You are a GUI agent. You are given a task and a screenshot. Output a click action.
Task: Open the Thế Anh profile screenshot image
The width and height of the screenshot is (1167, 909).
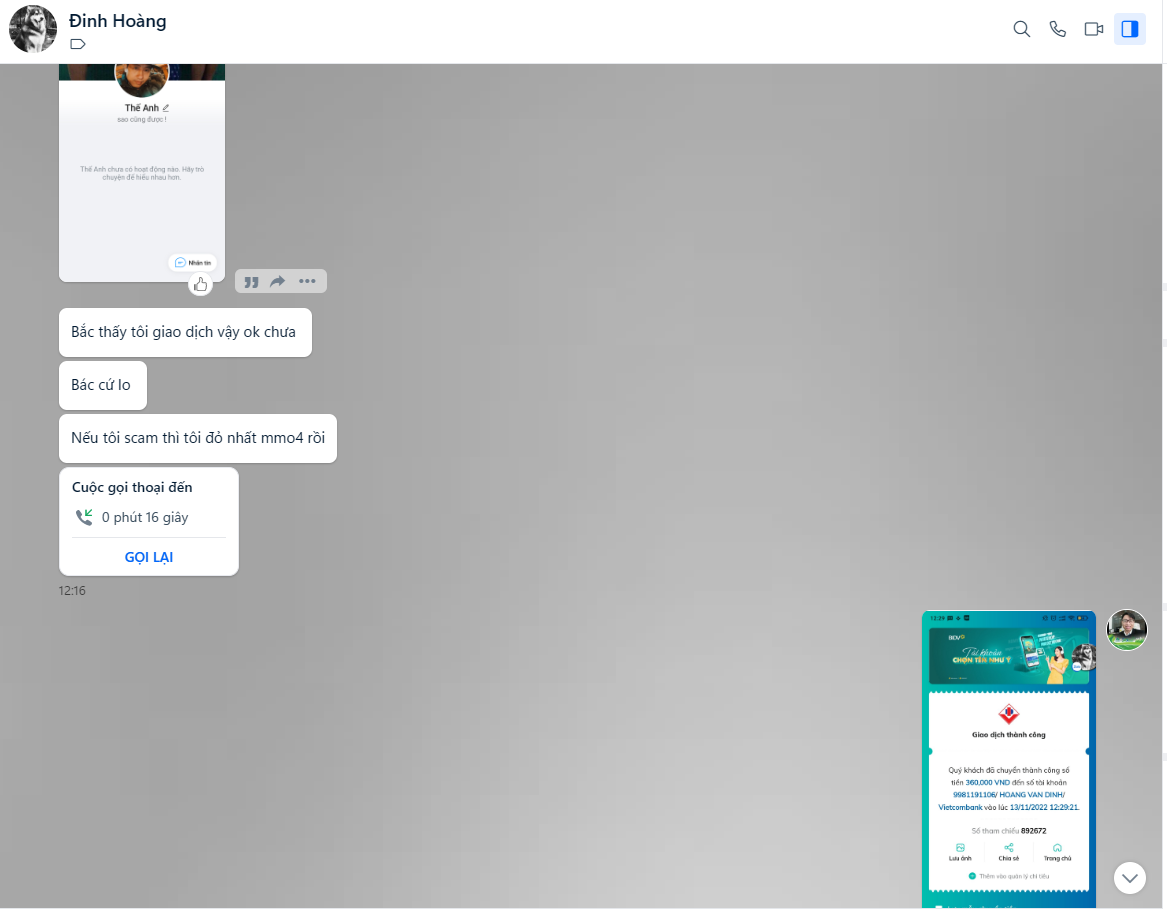142,173
